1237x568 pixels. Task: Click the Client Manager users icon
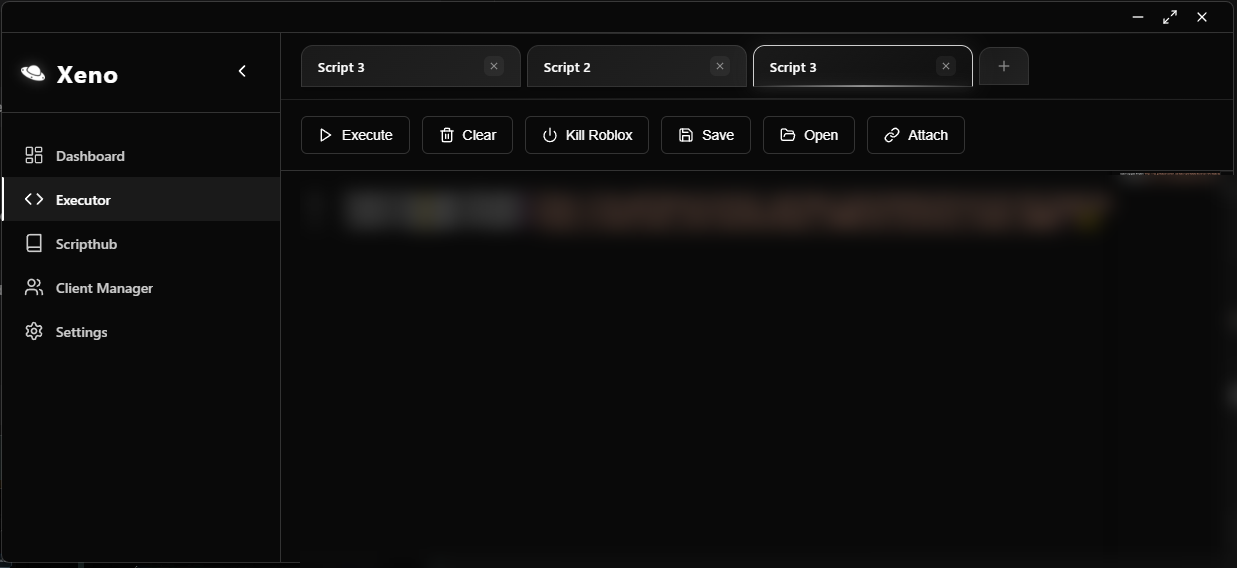(34, 287)
